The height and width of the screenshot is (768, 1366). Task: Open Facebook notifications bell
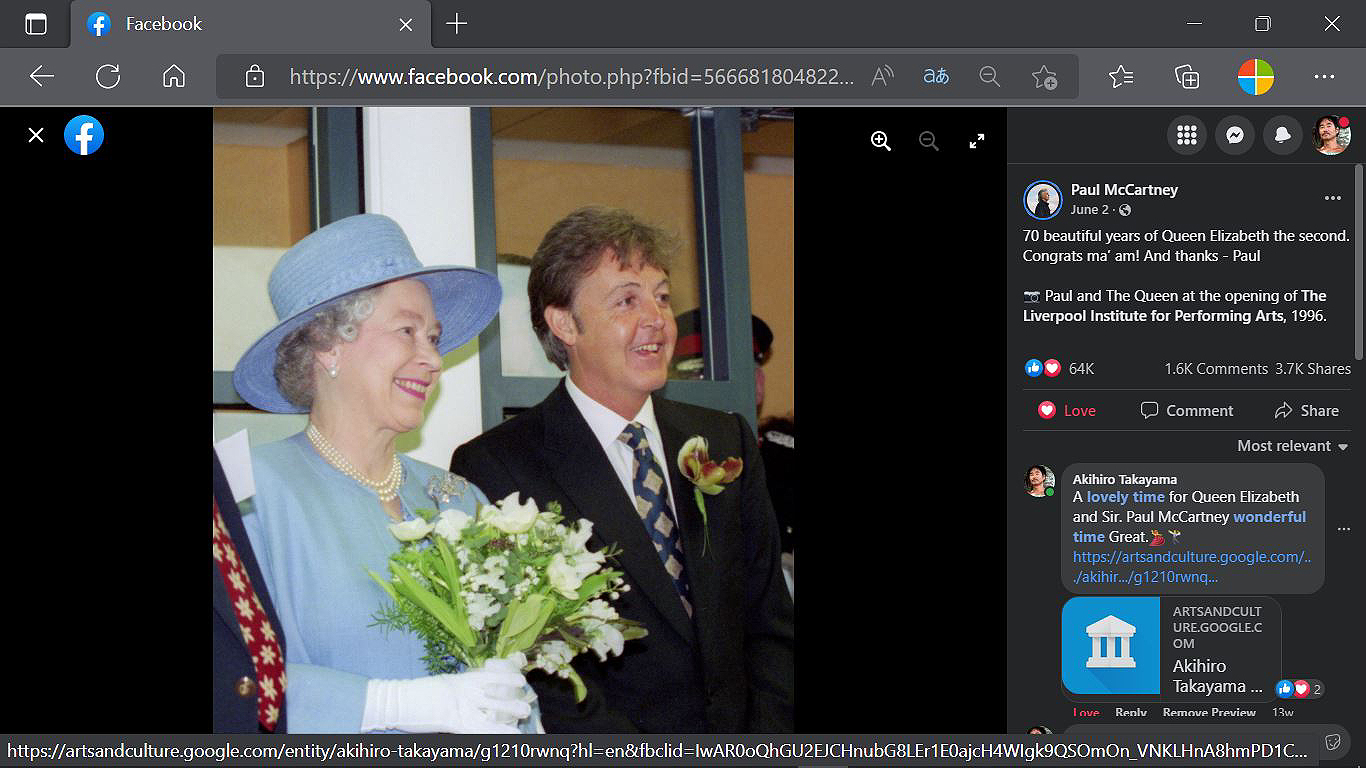pyautogui.click(x=1283, y=135)
